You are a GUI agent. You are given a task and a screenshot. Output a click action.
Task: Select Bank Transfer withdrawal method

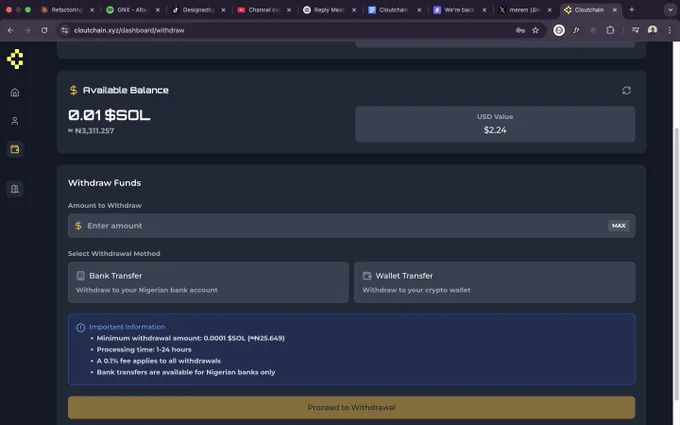[208, 282]
